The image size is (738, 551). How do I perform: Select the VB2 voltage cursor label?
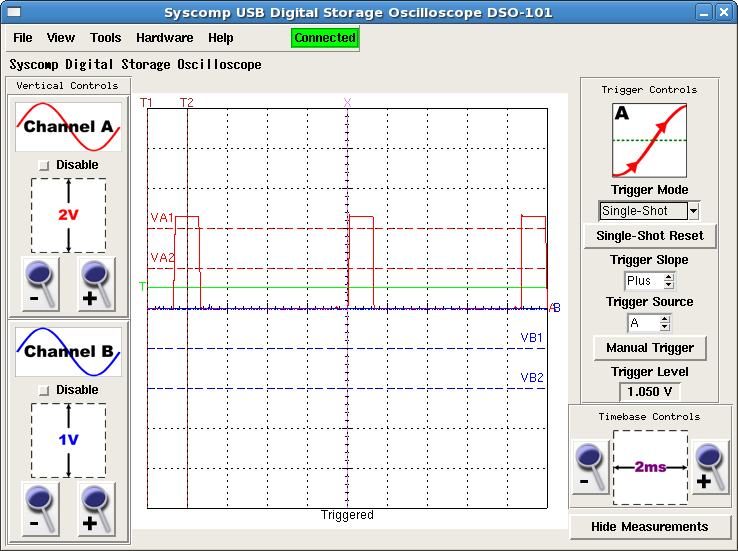pos(532,378)
